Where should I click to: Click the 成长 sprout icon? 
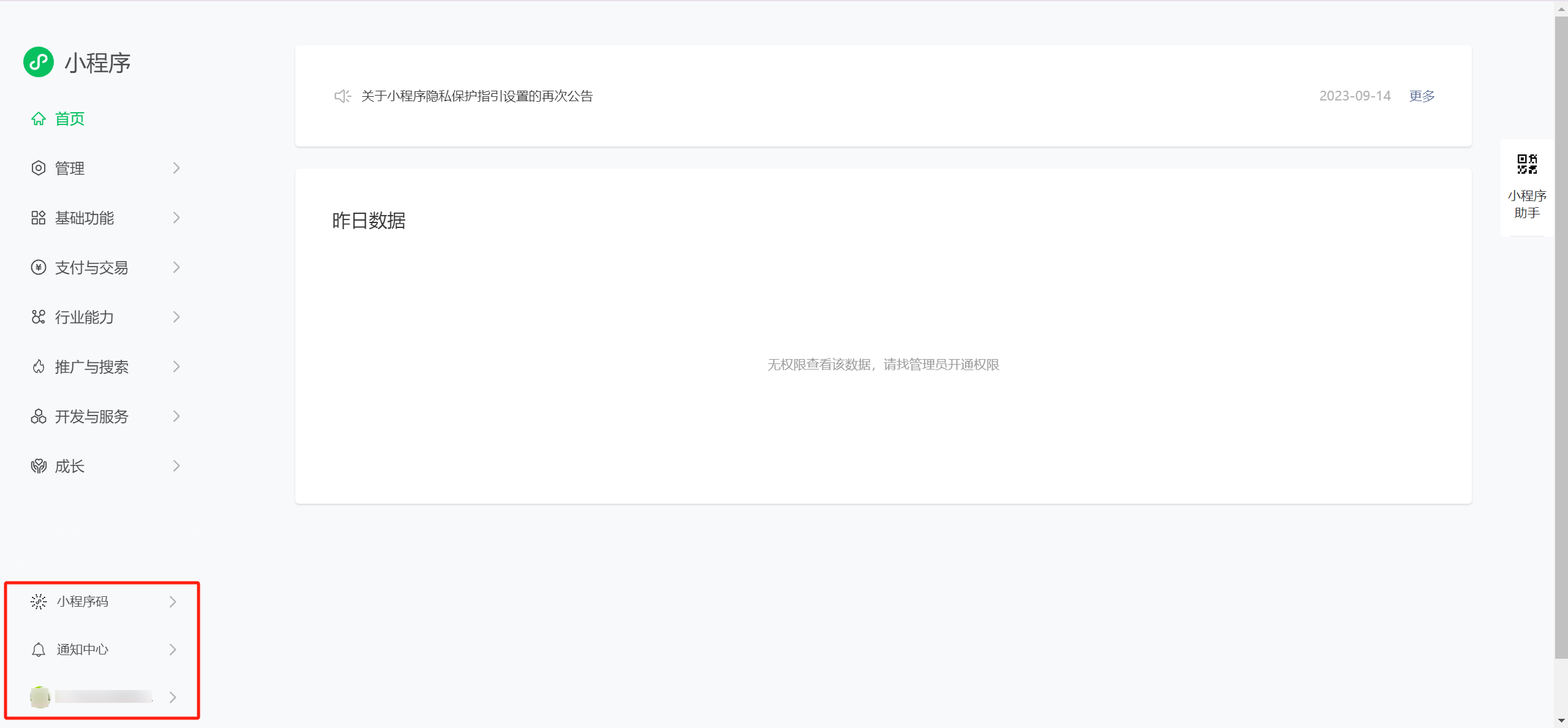pos(38,466)
